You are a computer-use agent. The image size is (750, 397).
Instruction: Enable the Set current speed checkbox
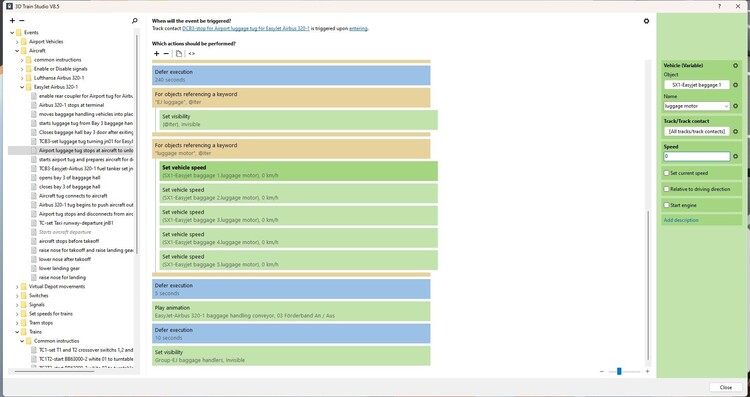tap(666, 173)
